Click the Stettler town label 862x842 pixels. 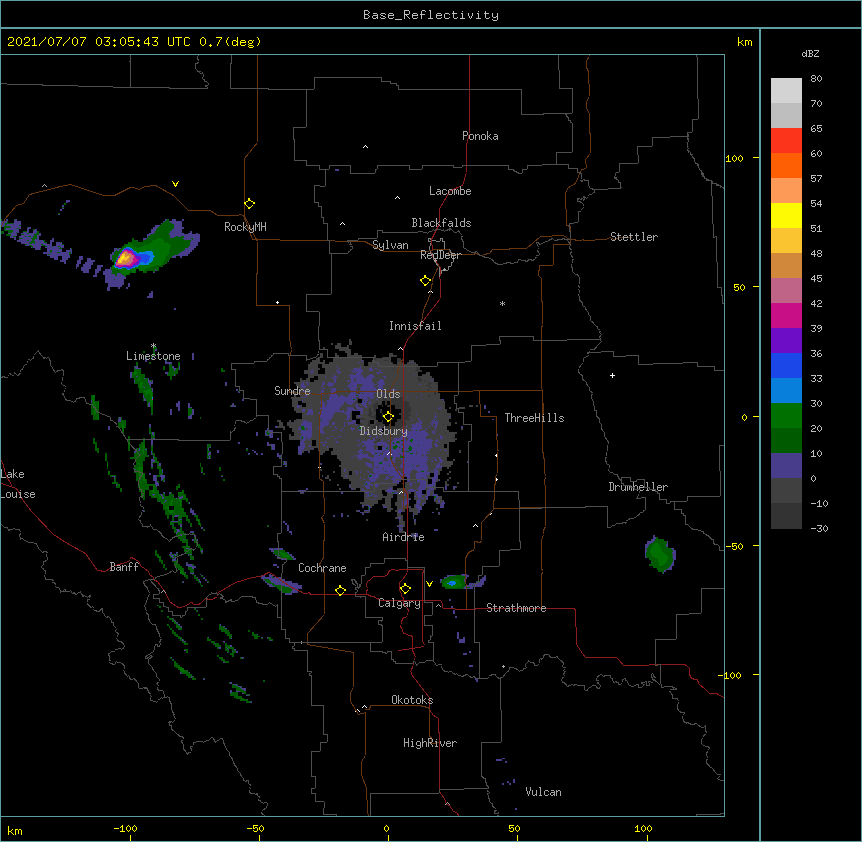pyautogui.click(x=634, y=237)
